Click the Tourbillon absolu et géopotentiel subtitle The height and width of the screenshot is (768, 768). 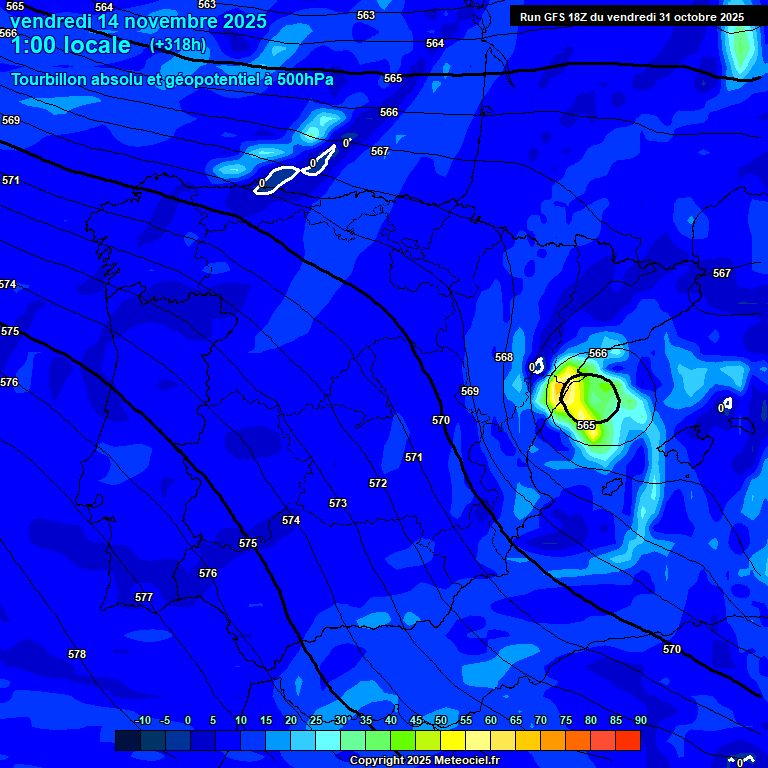172,79
